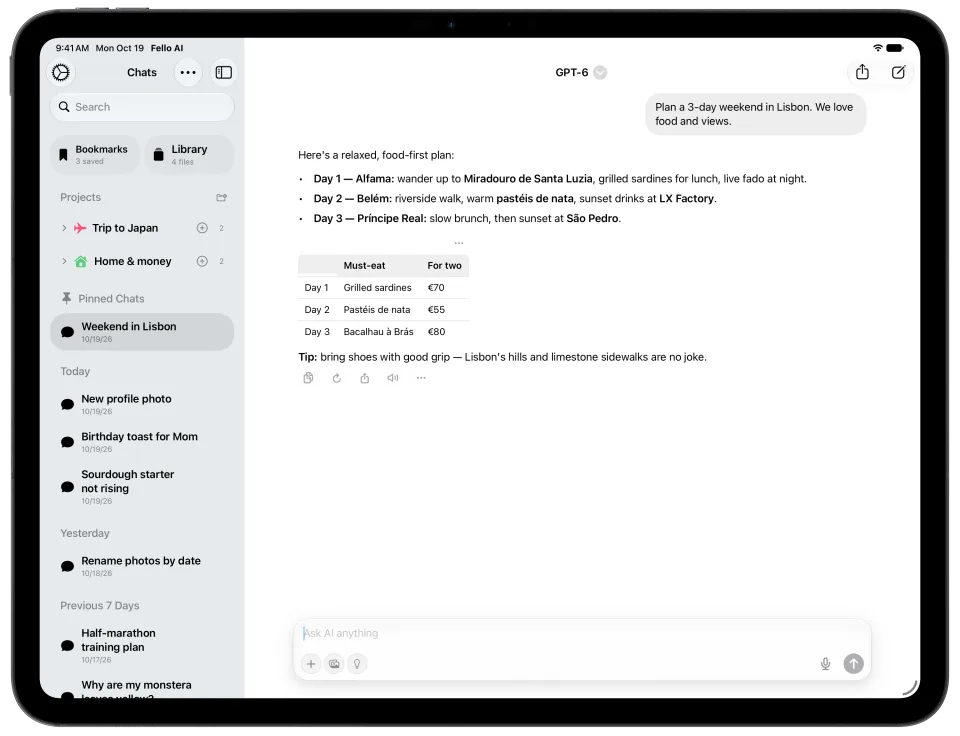This screenshot has width=960, height=736.
Task: Start a new chat compose icon
Action: [898, 72]
